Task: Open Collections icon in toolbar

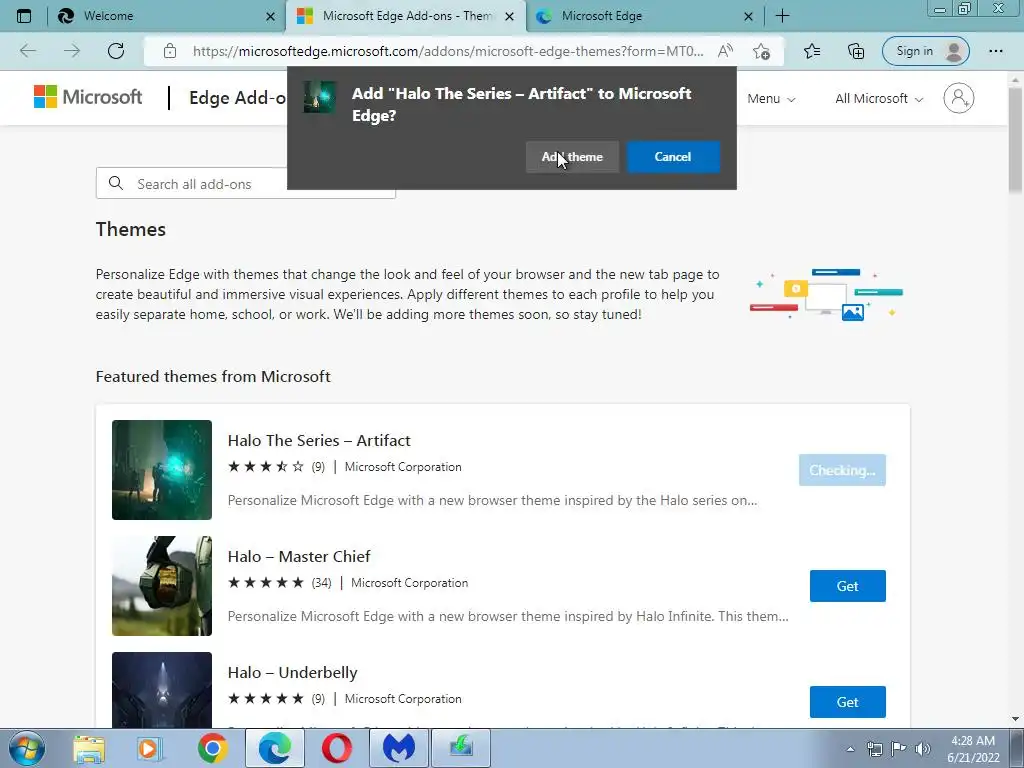Action: 856,51
